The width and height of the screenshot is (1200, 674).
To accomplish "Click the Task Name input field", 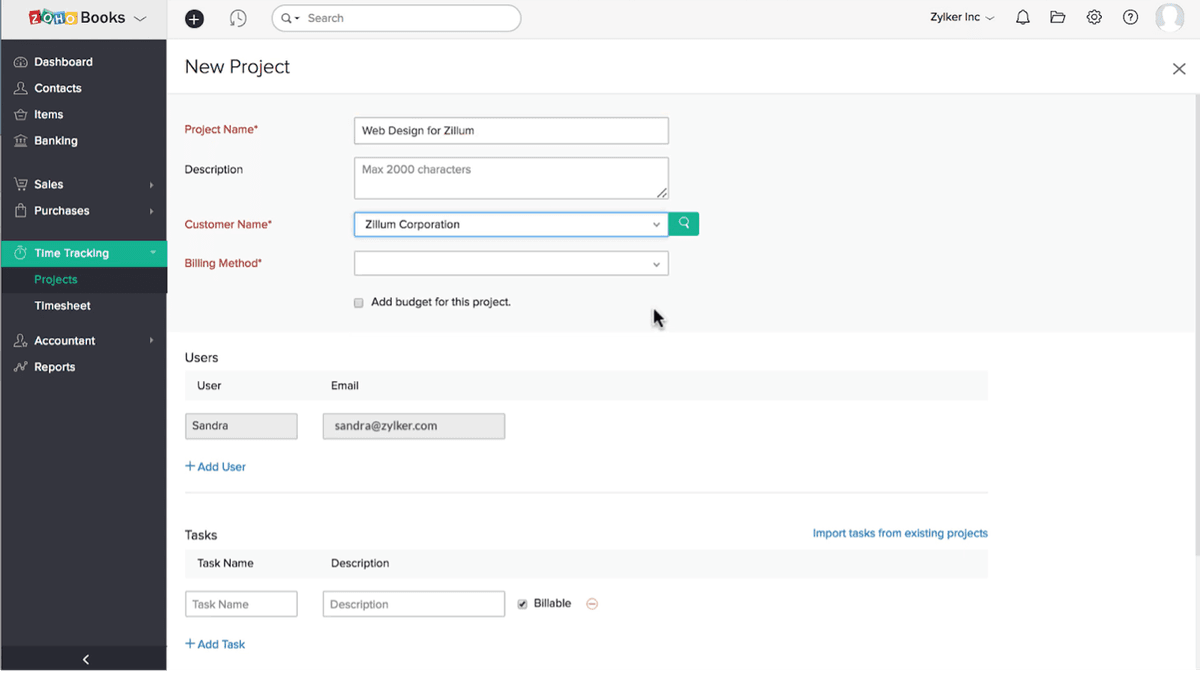I will point(241,604).
